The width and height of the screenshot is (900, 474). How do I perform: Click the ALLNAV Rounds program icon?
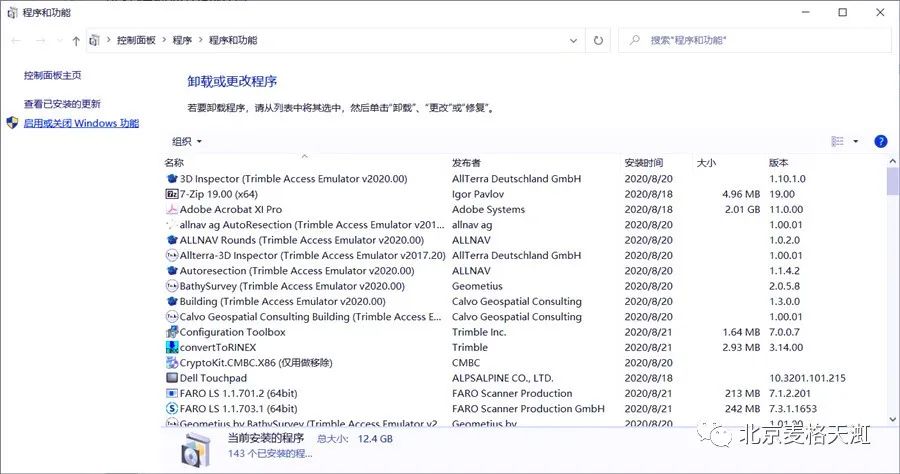point(172,240)
